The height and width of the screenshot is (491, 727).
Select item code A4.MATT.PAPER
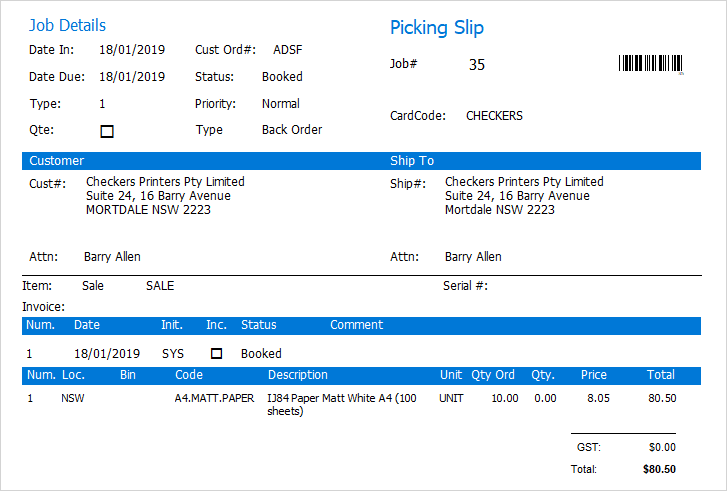(214, 398)
